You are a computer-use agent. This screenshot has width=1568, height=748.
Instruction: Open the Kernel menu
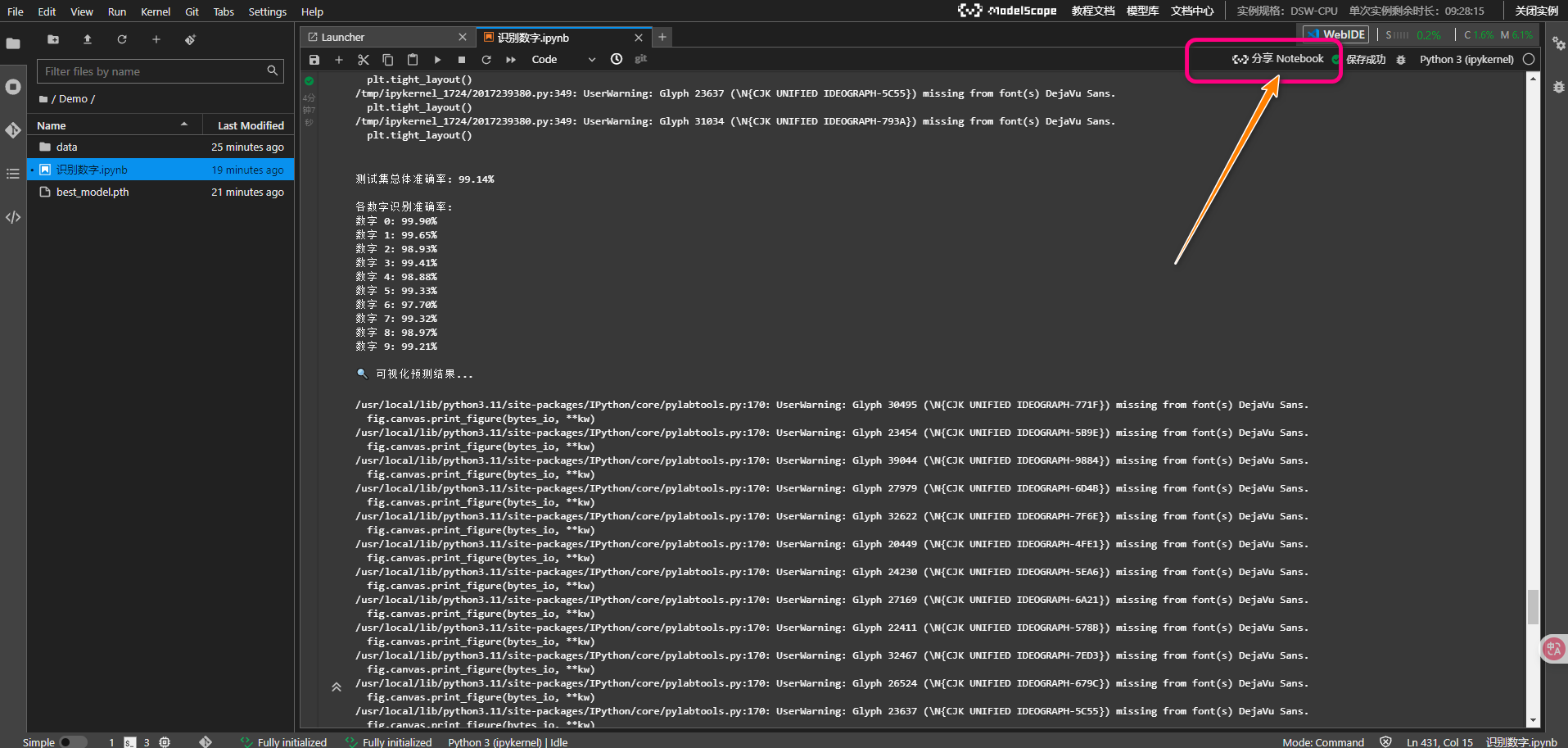(x=156, y=11)
